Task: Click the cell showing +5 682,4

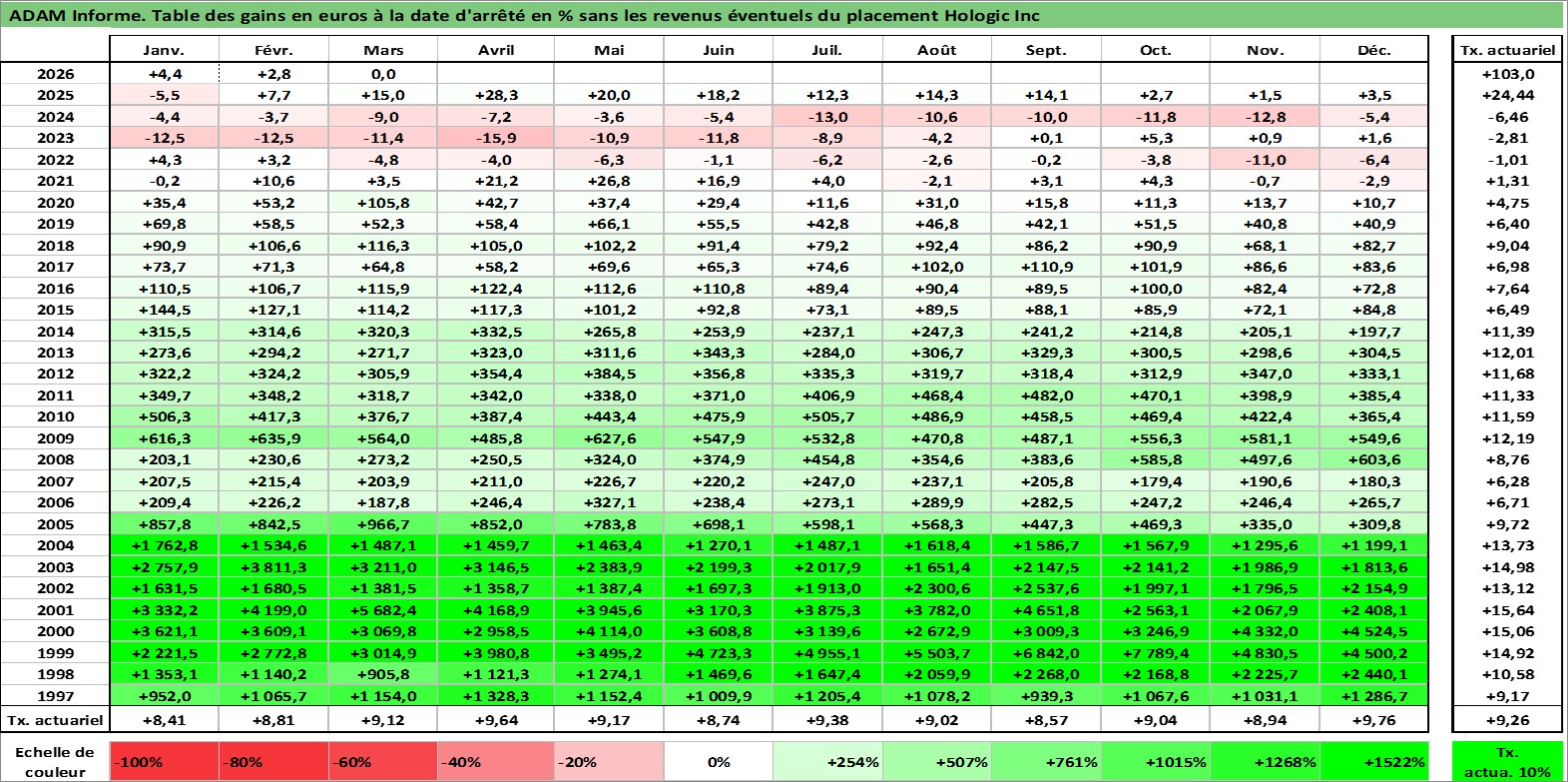Action: click(383, 610)
